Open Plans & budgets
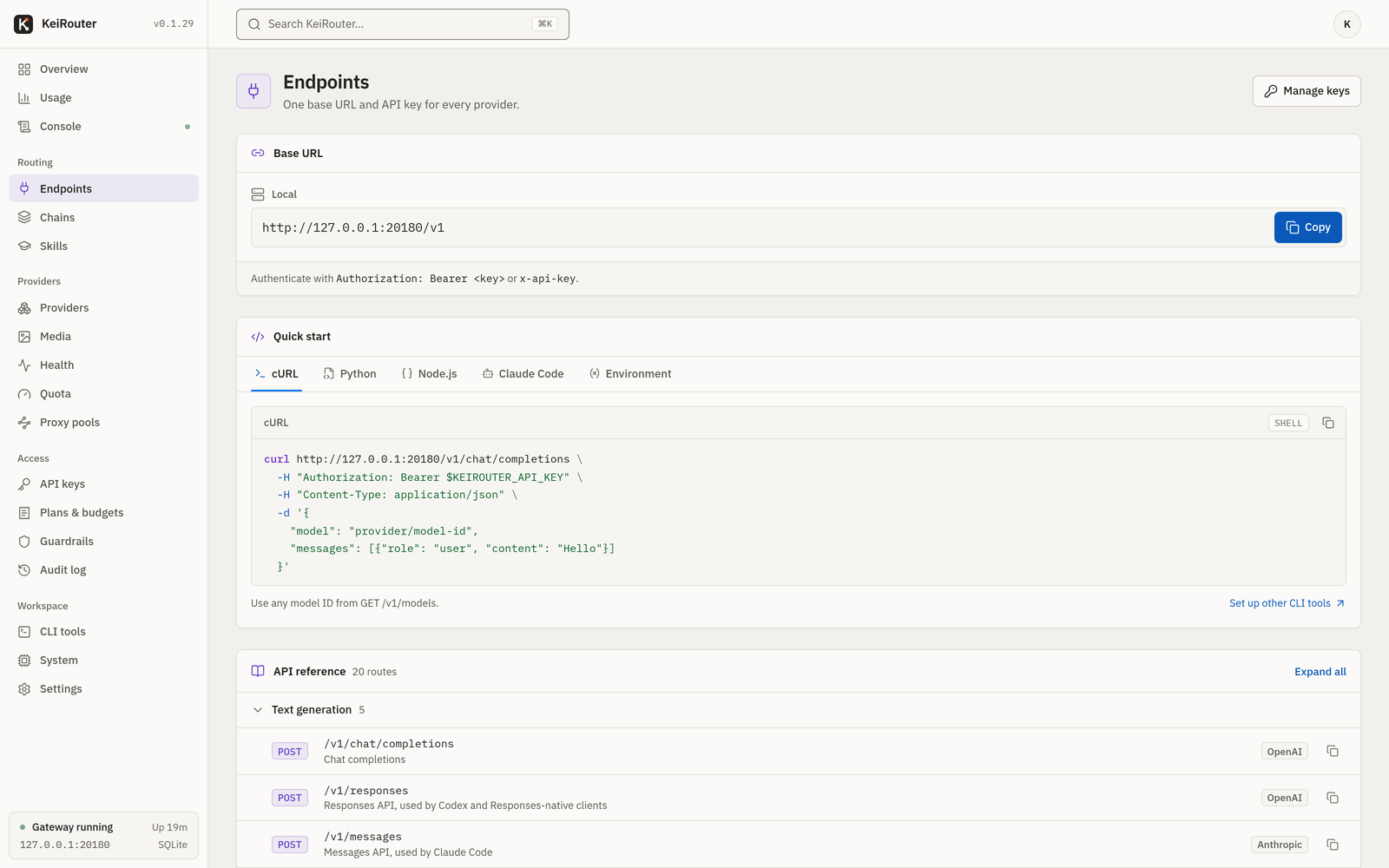Viewport: 1389px width, 868px height. (103, 513)
